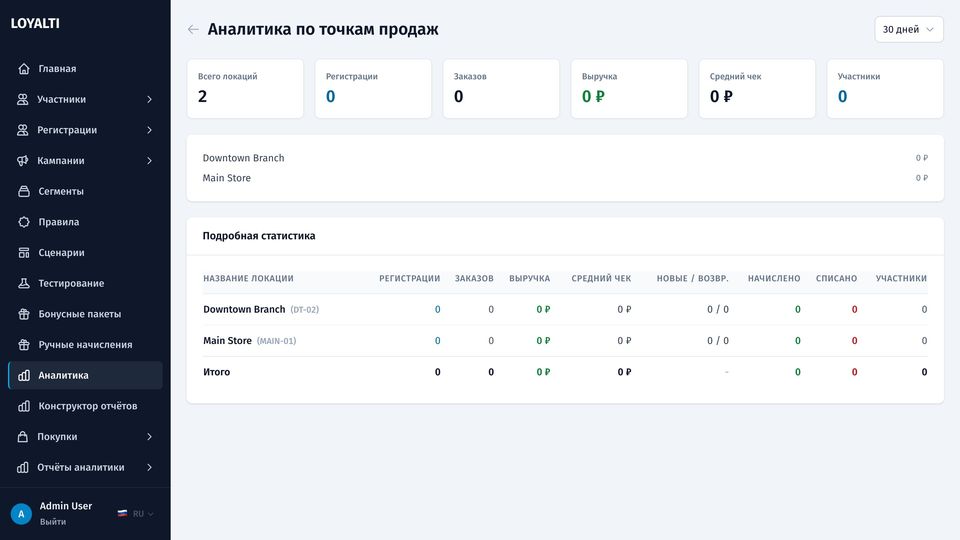This screenshot has height=540, width=960.
Task: Expand the Кампании submenu chevron
Action: coord(149,160)
